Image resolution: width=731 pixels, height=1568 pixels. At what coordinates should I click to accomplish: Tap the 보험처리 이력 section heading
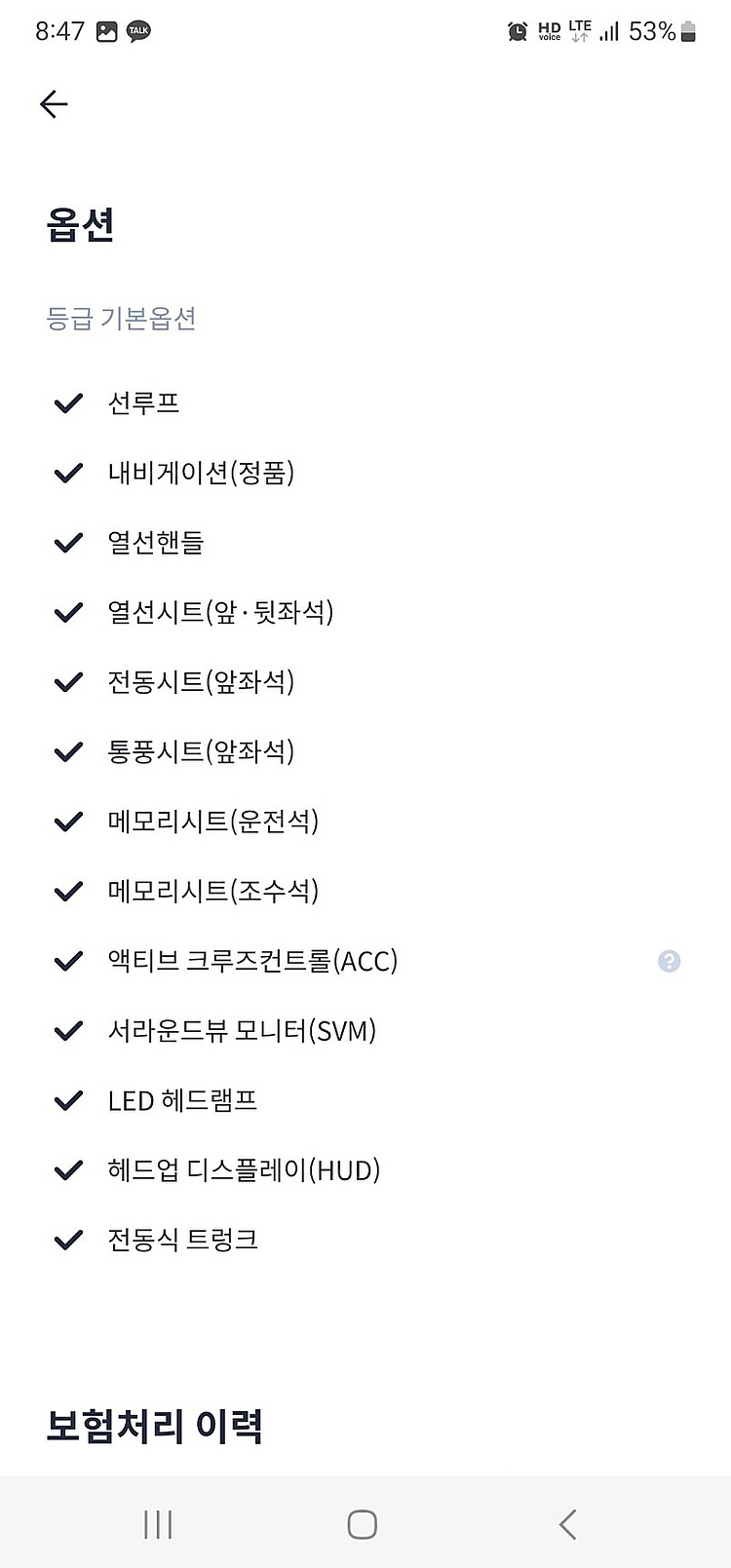point(154,1426)
